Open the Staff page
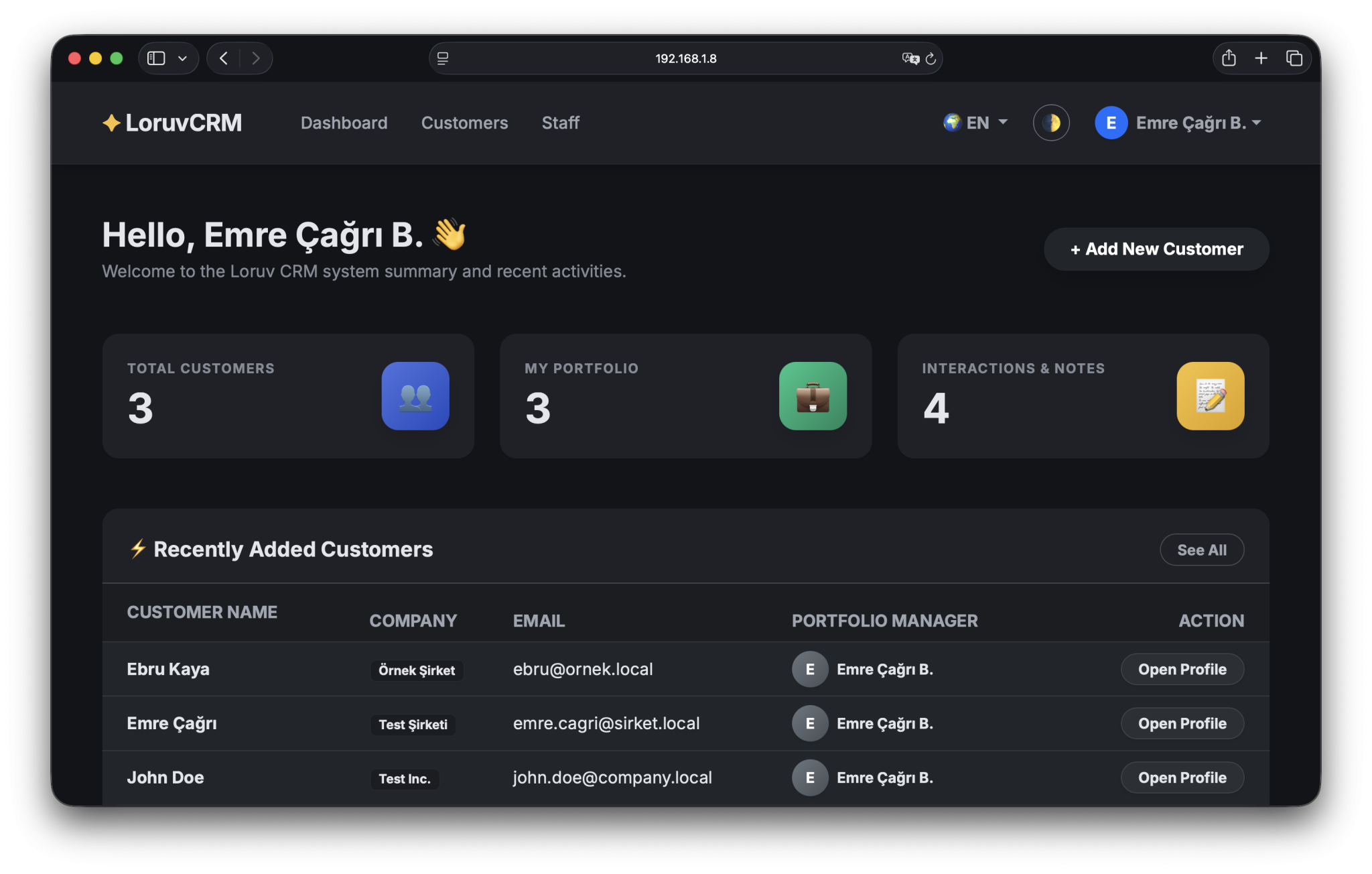Screen dimensions: 1372x874 560,123
